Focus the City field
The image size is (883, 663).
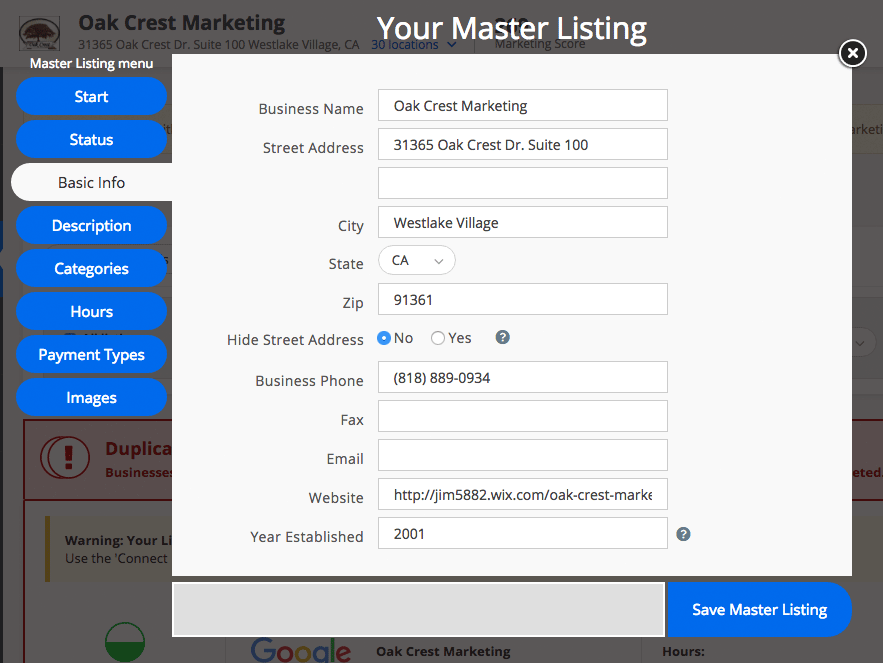pyautogui.click(x=523, y=222)
